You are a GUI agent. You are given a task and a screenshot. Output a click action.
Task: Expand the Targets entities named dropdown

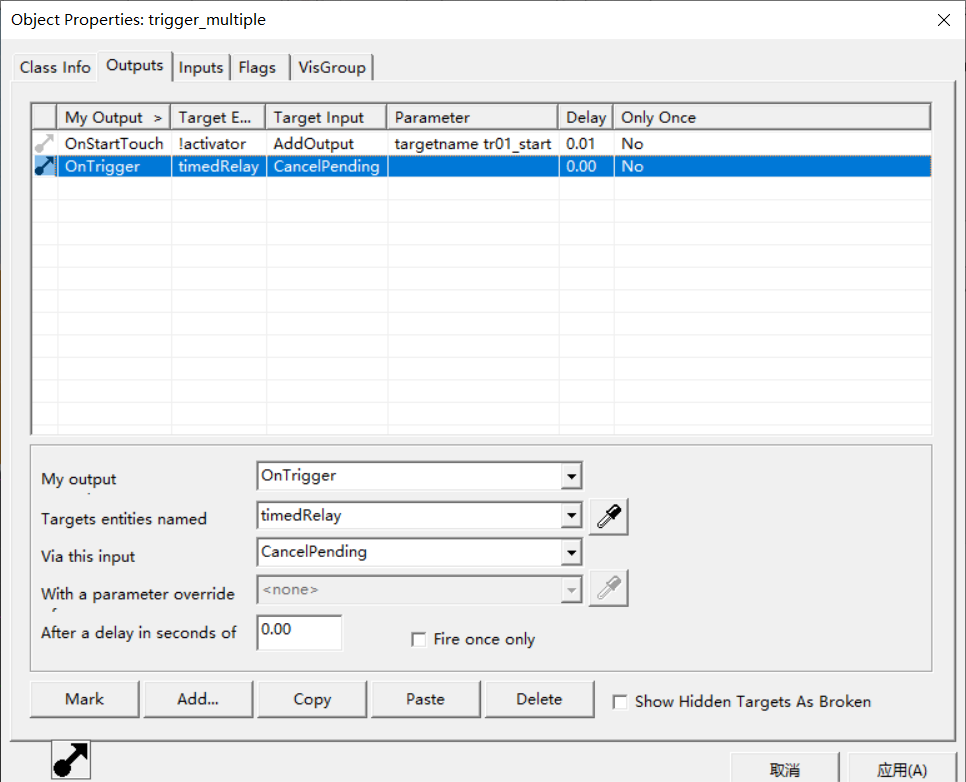(572, 515)
